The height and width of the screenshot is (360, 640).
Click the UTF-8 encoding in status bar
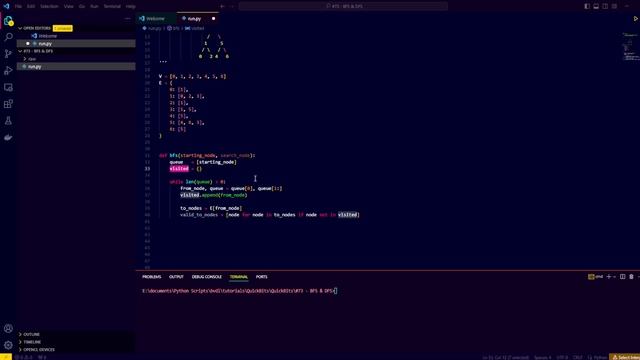coord(562,357)
